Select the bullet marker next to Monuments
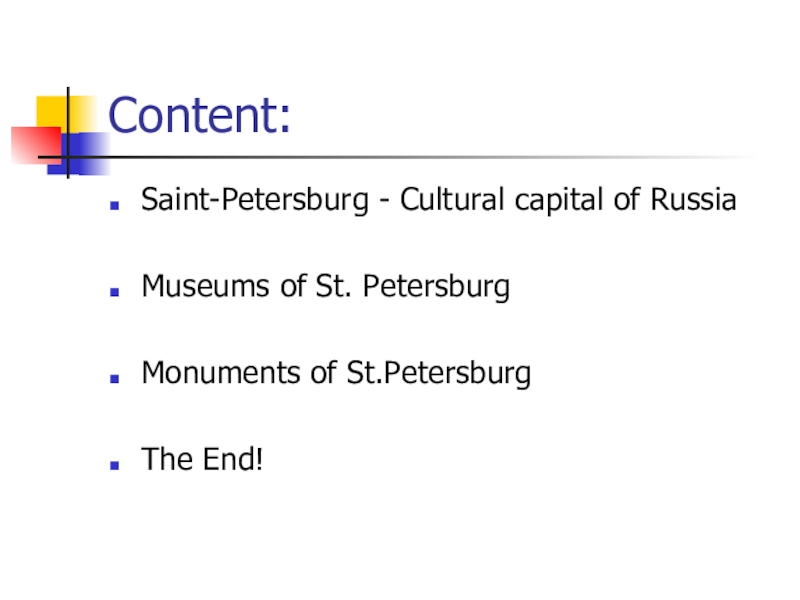This screenshot has height=600, width=800. (x=116, y=377)
